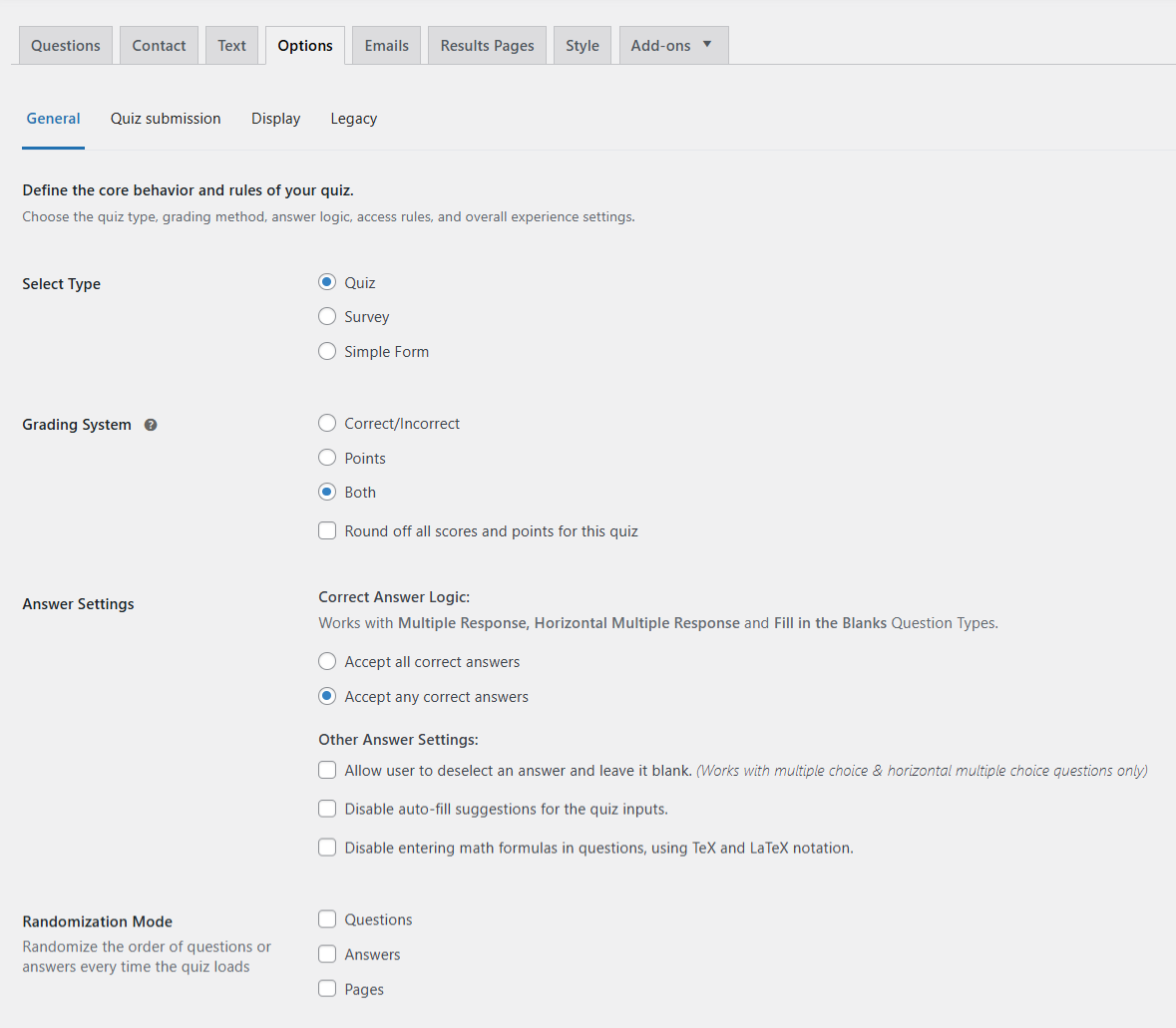Toggle Answers randomization mode
The height and width of the screenshot is (1028, 1176).
327,954
